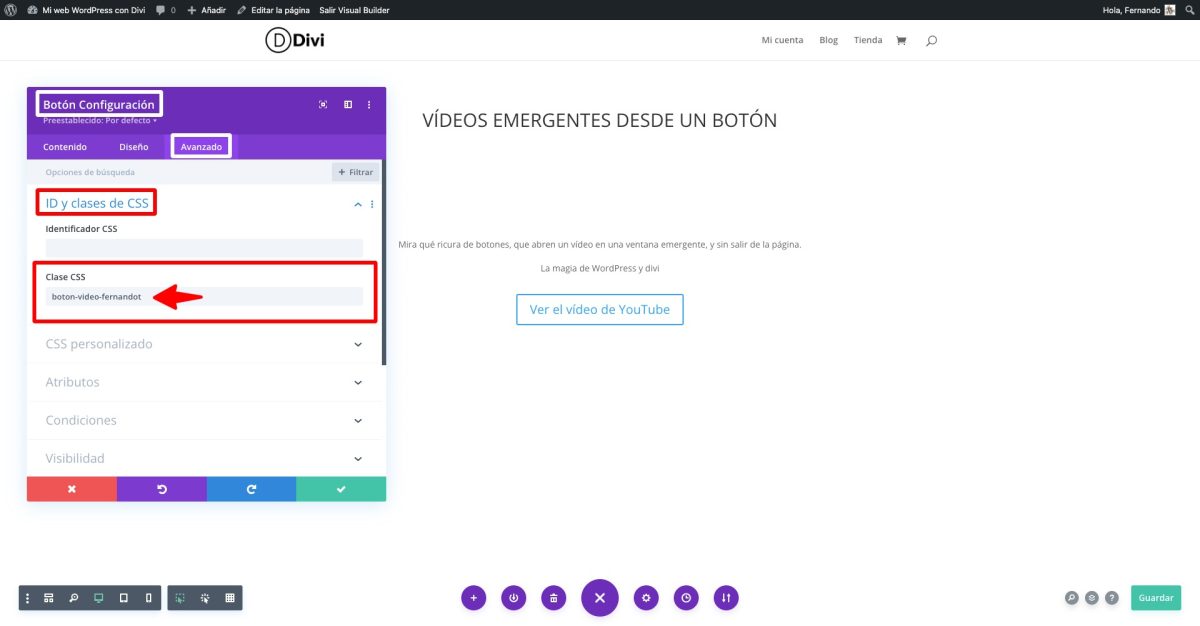Viewport: 1200px width, 626px height.
Task: Open the page settings gear icon
Action: point(646,597)
